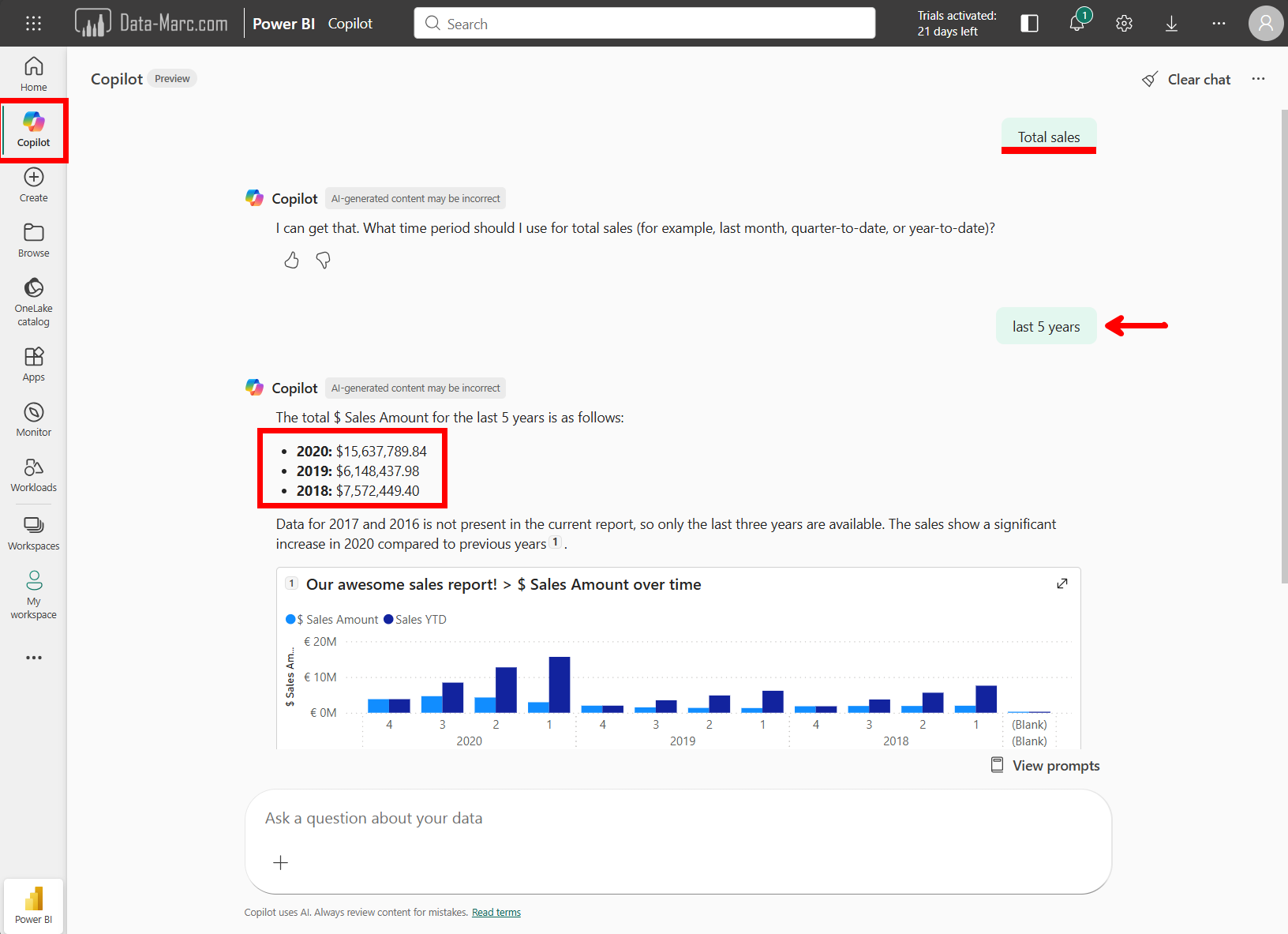The width and height of the screenshot is (1288, 934).
Task: Click the thumbs down feedback icon
Action: coord(324,261)
